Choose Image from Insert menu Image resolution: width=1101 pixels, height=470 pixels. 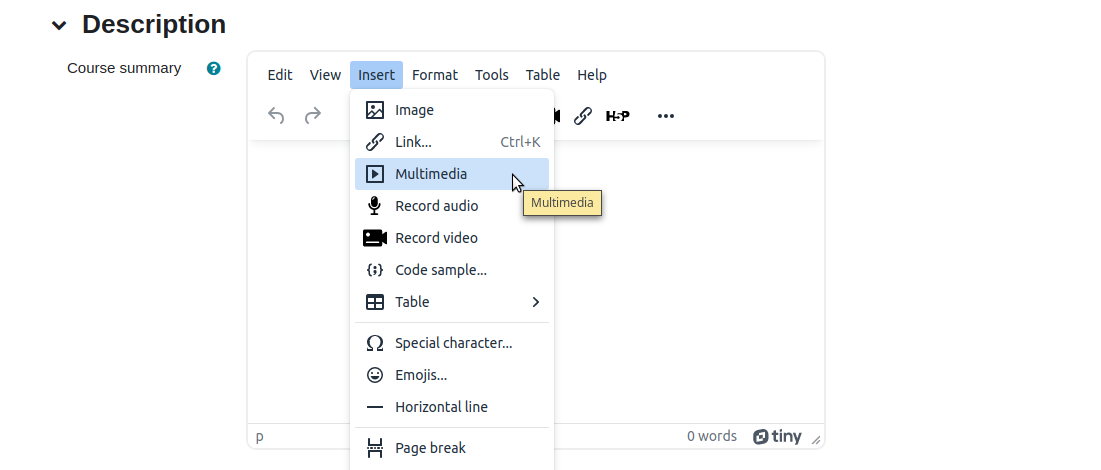[451, 110]
